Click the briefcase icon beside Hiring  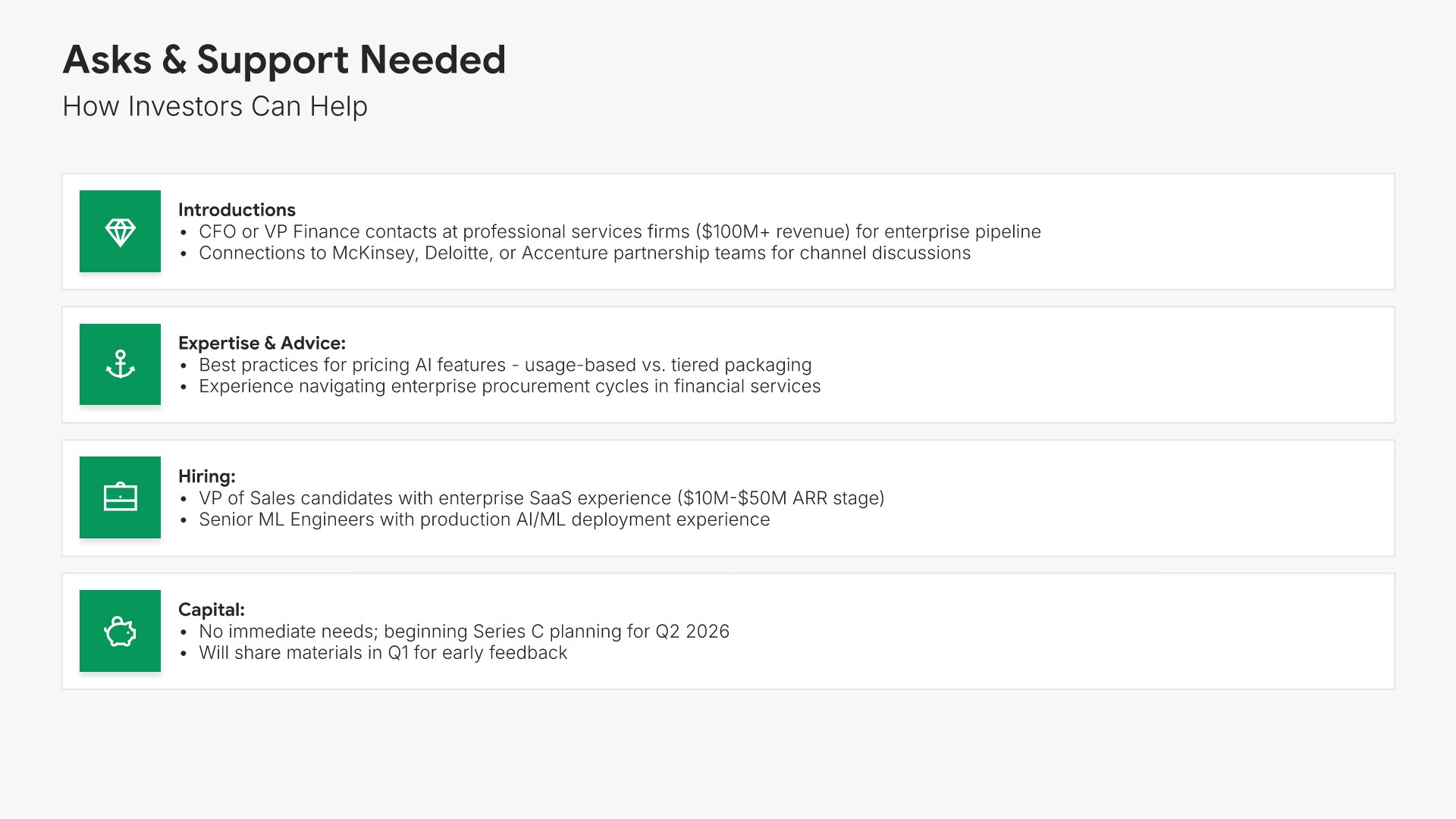point(120,497)
